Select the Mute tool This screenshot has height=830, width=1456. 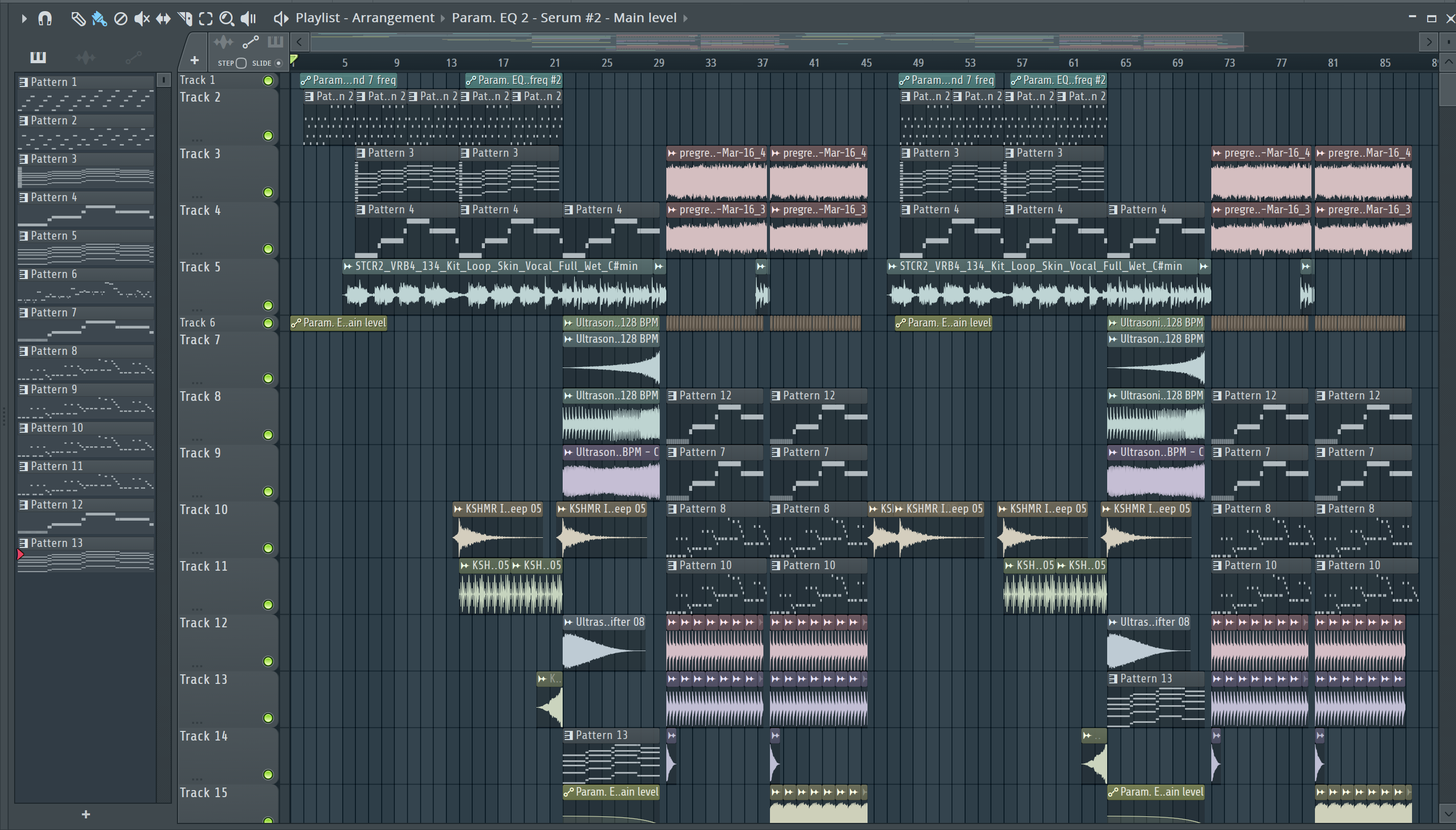click(x=142, y=19)
